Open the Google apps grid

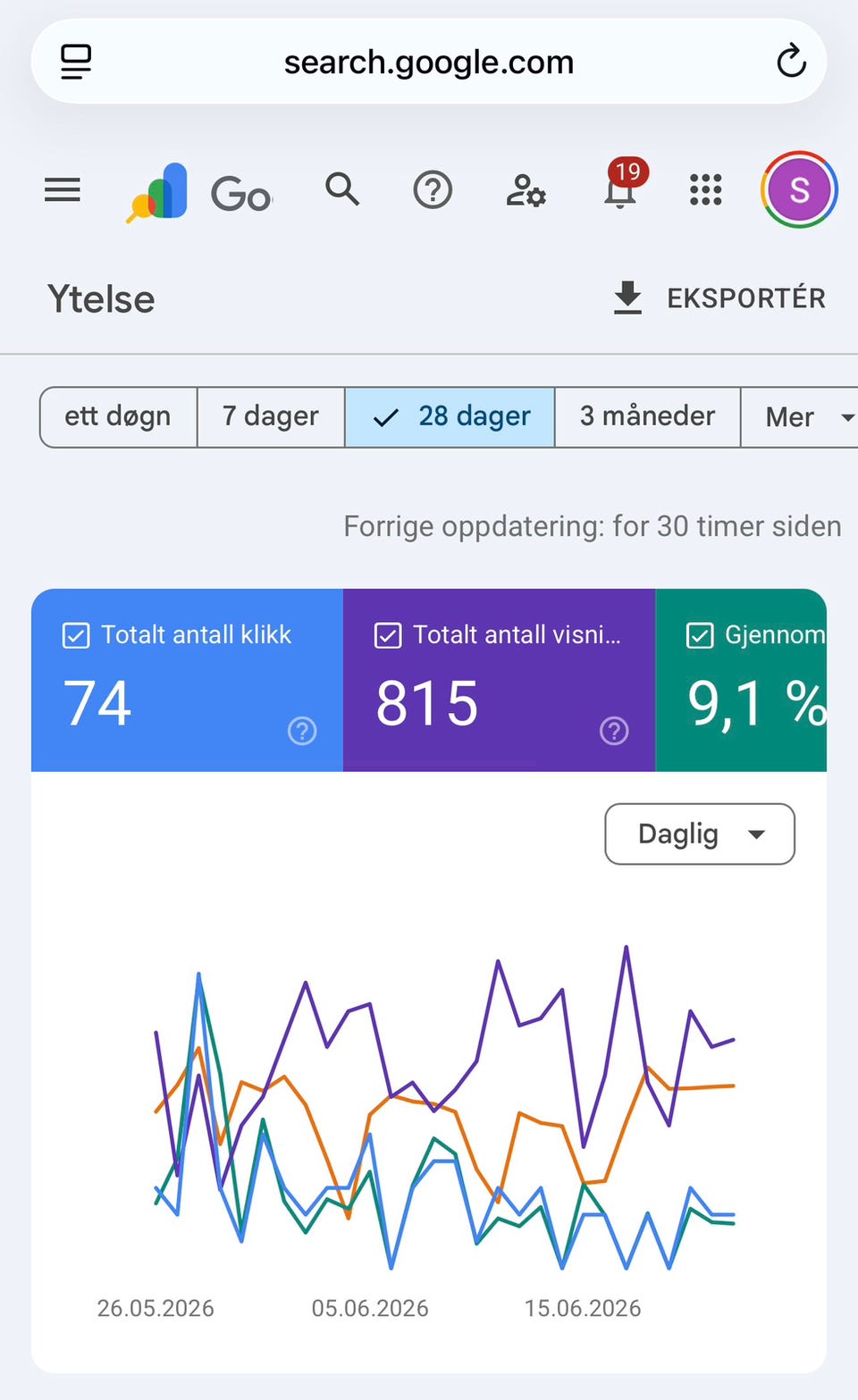pyautogui.click(x=706, y=189)
